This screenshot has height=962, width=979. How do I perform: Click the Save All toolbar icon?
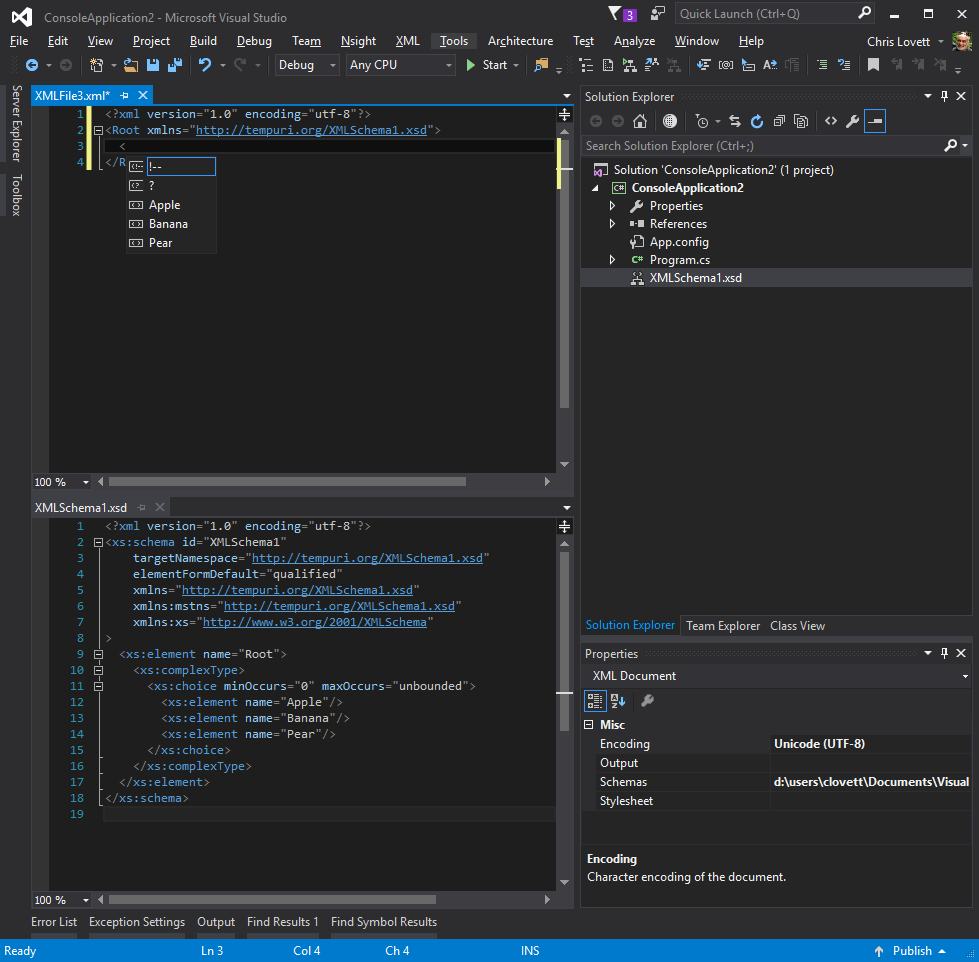point(174,65)
